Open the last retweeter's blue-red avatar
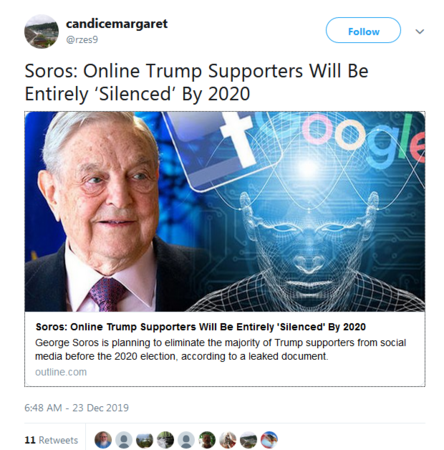 click(269, 440)
